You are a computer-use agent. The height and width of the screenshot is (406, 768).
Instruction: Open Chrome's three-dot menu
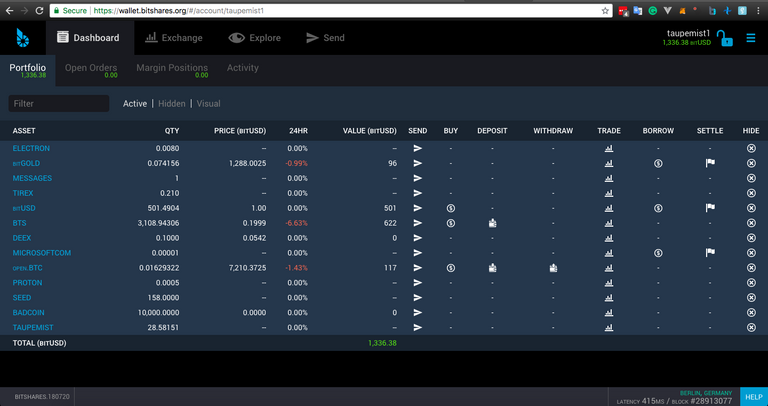pos(758,10)
